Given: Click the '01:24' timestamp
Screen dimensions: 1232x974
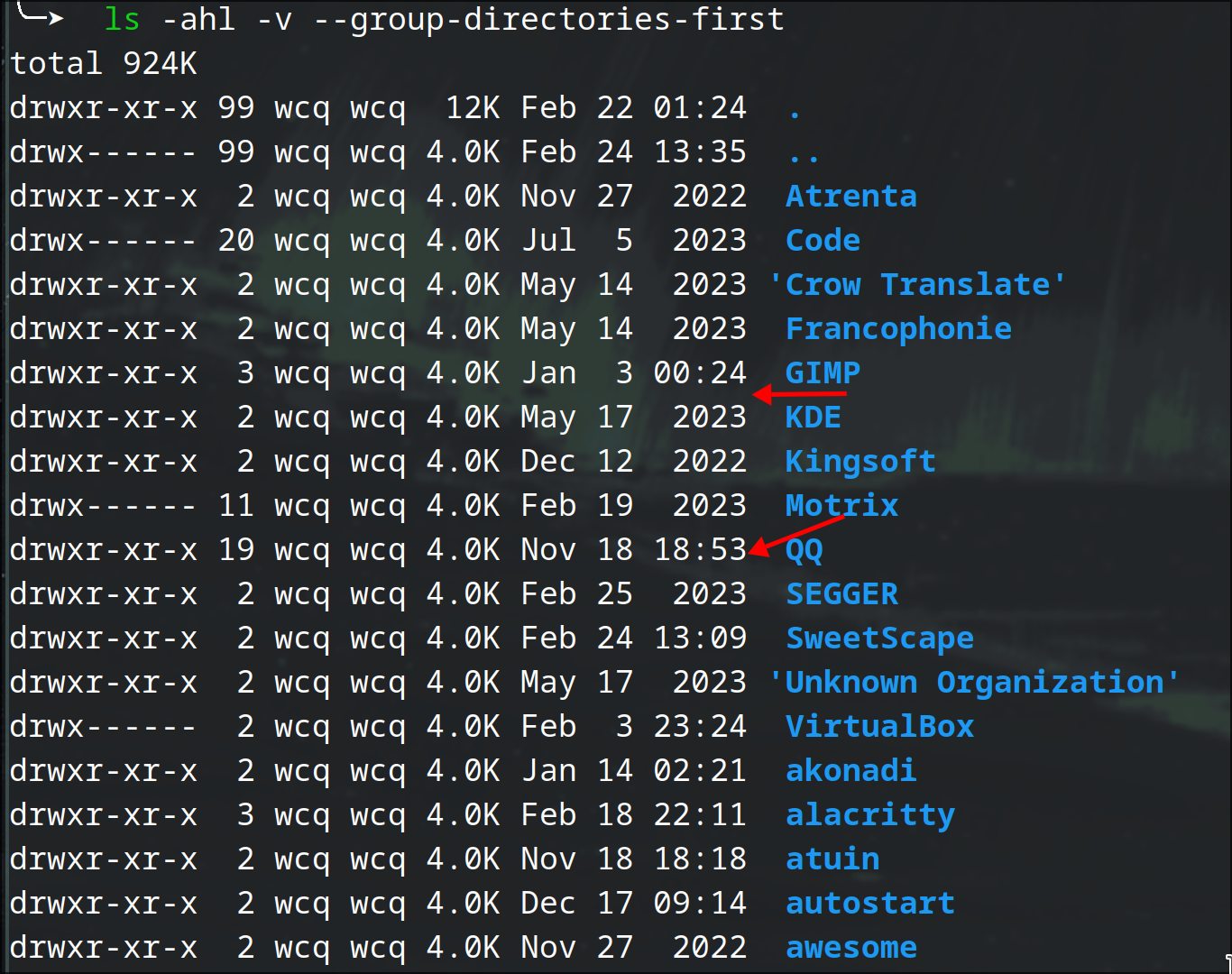Looking at the screenshot, I should pyautogui.click(x=700, y=107).
